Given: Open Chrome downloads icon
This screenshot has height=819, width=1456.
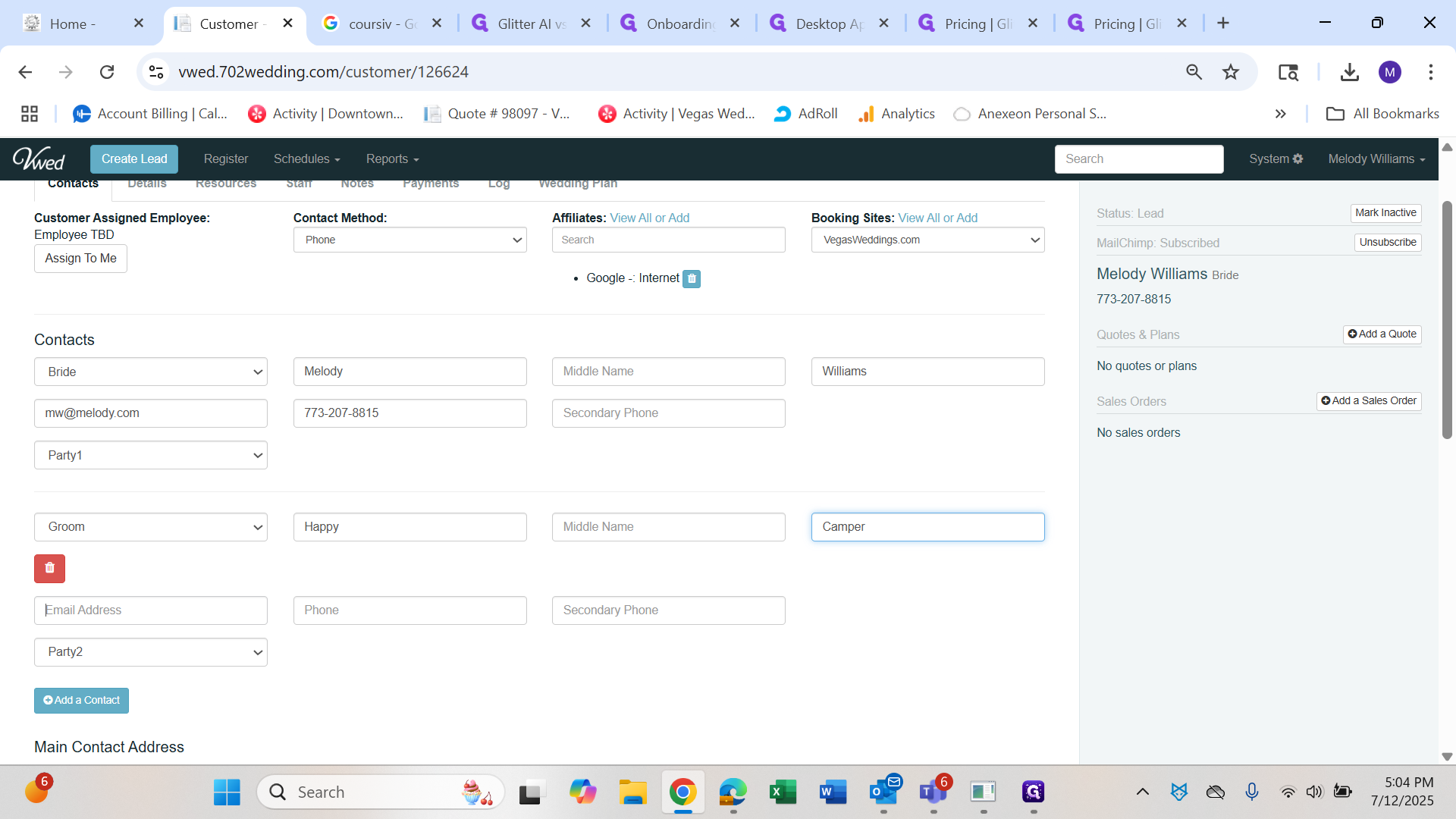Looking at the screenshot, I should coord(1349,72).
